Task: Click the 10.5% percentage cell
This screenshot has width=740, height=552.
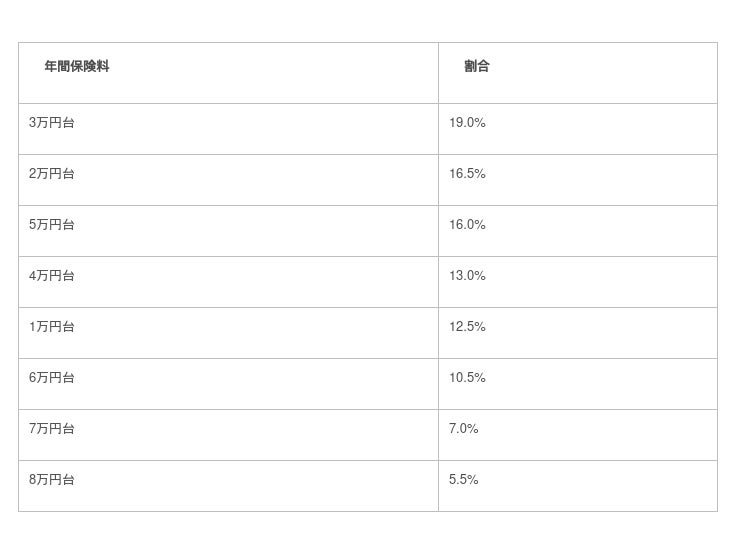Action: tap(467, 378)
